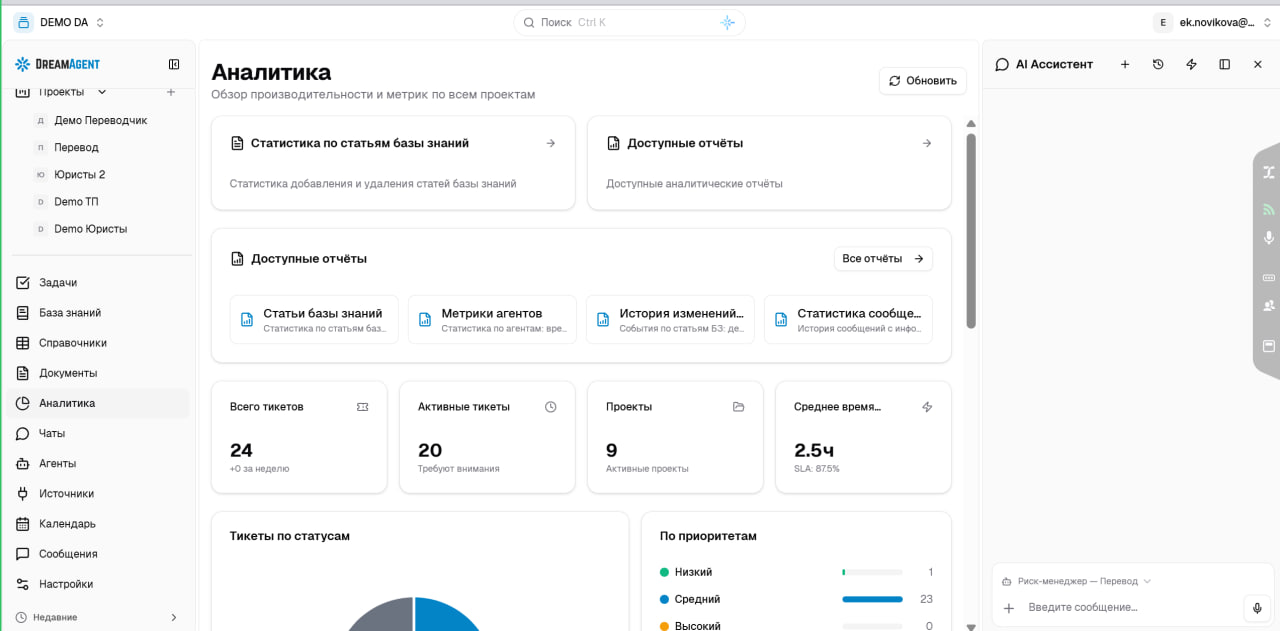1280x631 pixels.
Task: Attach a file with the plus icon in chat
Action: pos(1009,608)
